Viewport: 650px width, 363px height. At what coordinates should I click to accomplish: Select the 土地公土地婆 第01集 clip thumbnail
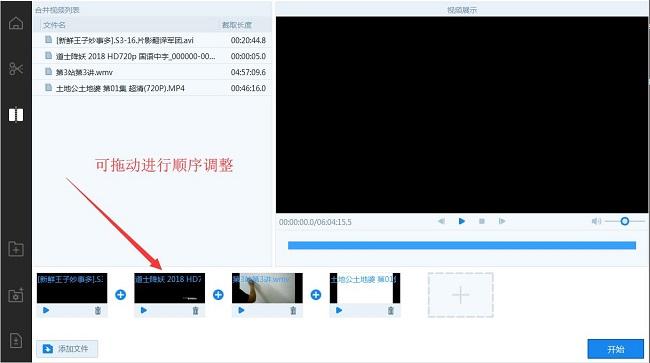(365, 288)
